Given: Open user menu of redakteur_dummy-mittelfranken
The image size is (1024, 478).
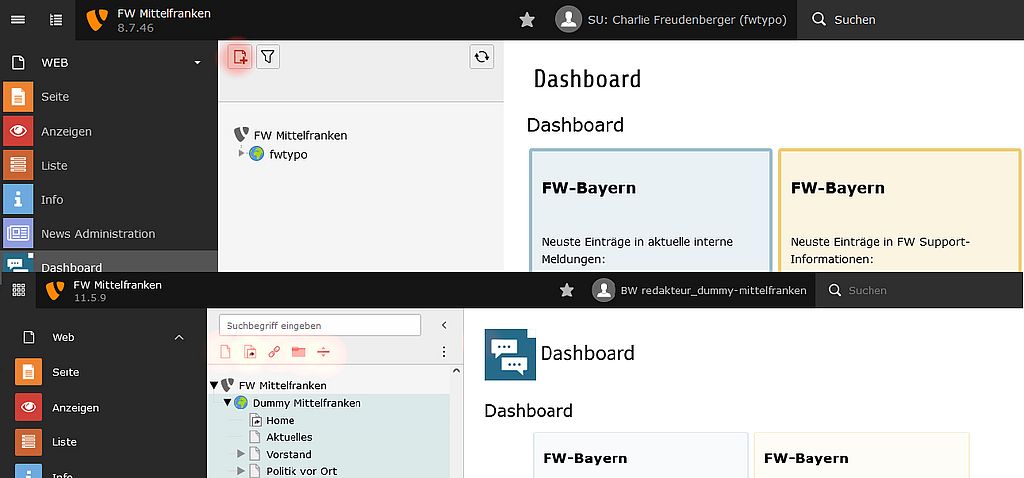Looking at the screenshot, I should pyautogui.click(x=699, y=290).
